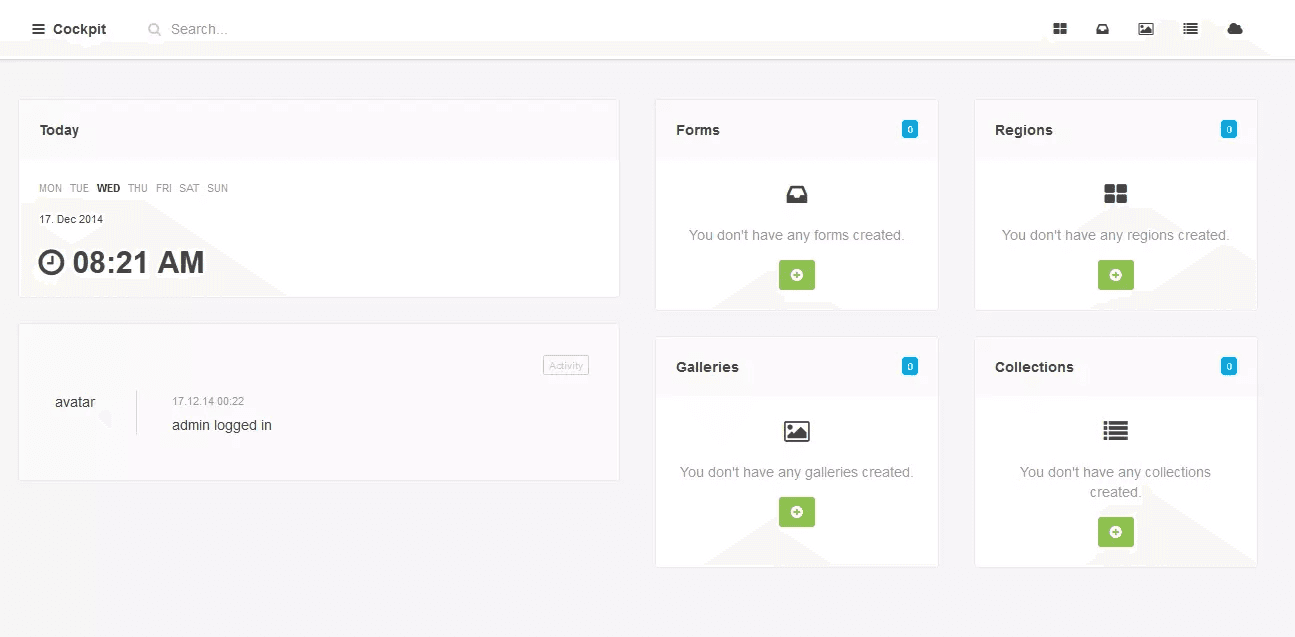The width and height of the screenshot is (1295, 637).
Task: Click the Galleries count badge
Action: [909, 366]
